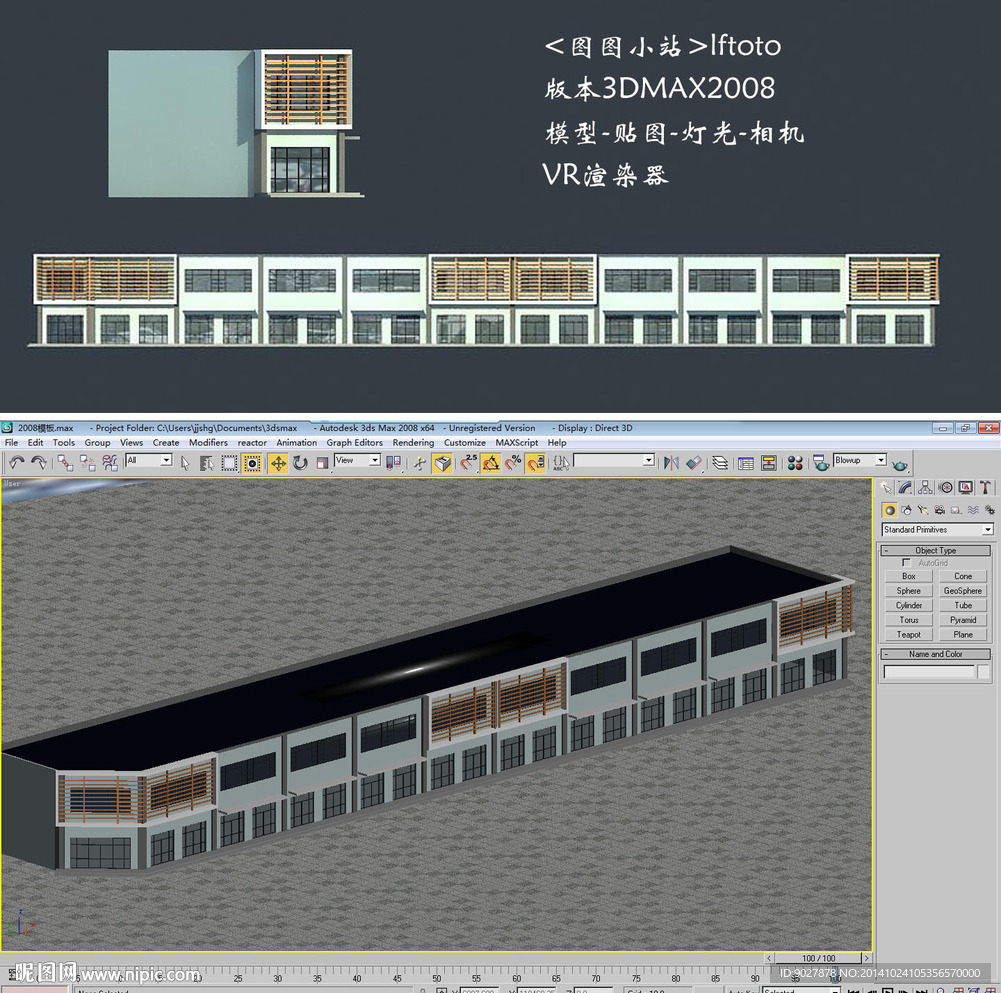
Task: Toggle 2.5D Snaps magnet icon
Action: 469,462
